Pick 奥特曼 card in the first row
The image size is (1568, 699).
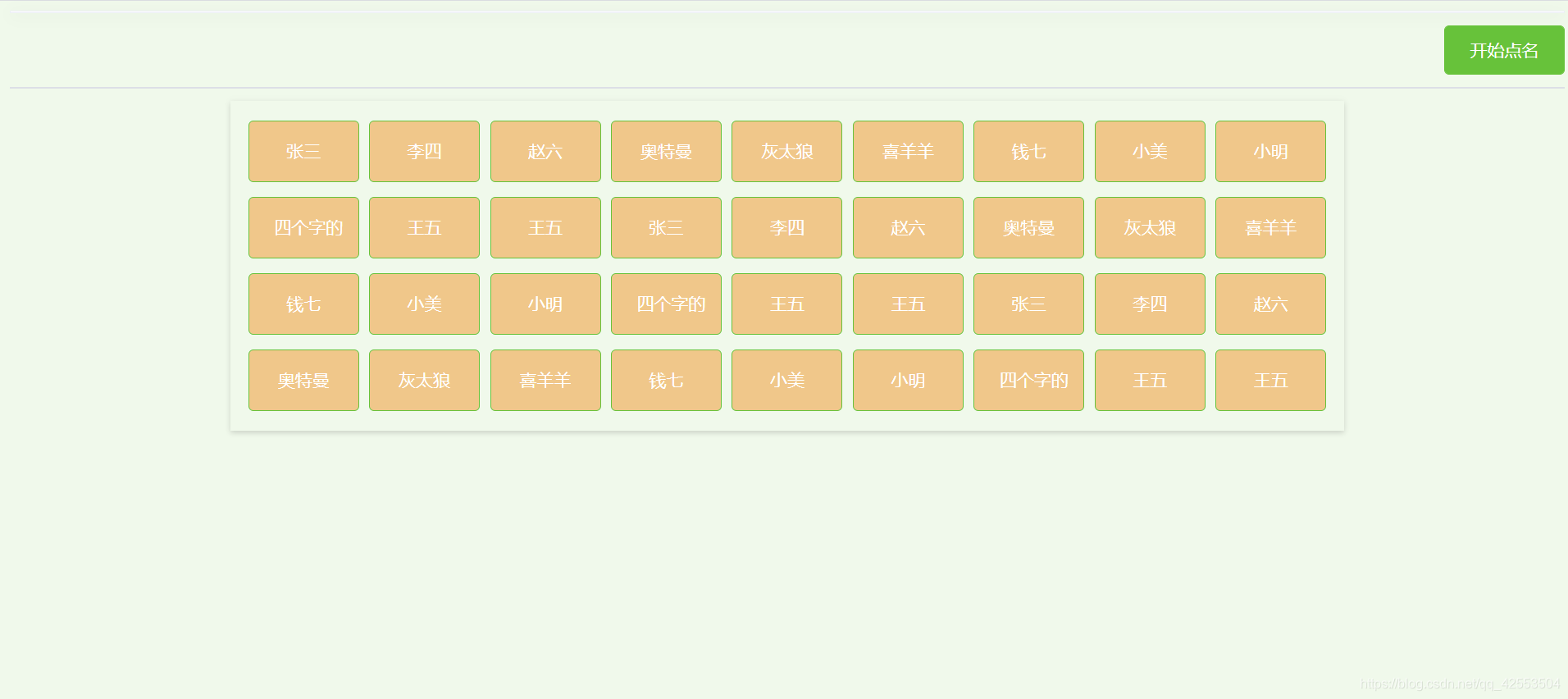point(666,151)
